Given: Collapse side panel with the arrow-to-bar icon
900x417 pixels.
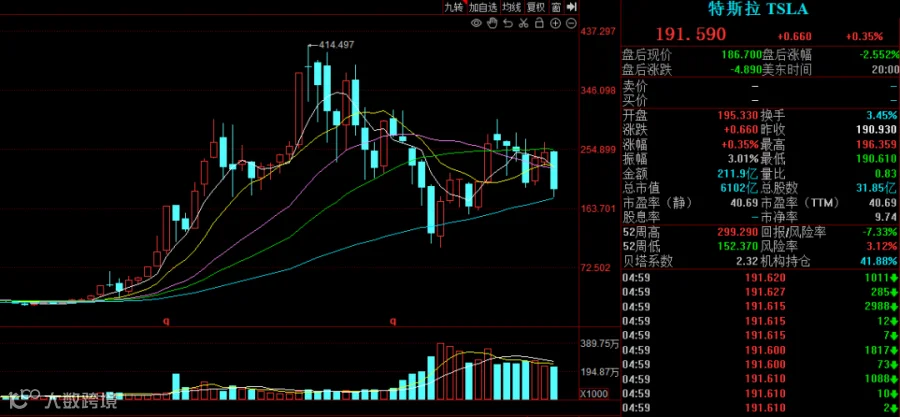Looking at the screenshot, I should [571, 7].
